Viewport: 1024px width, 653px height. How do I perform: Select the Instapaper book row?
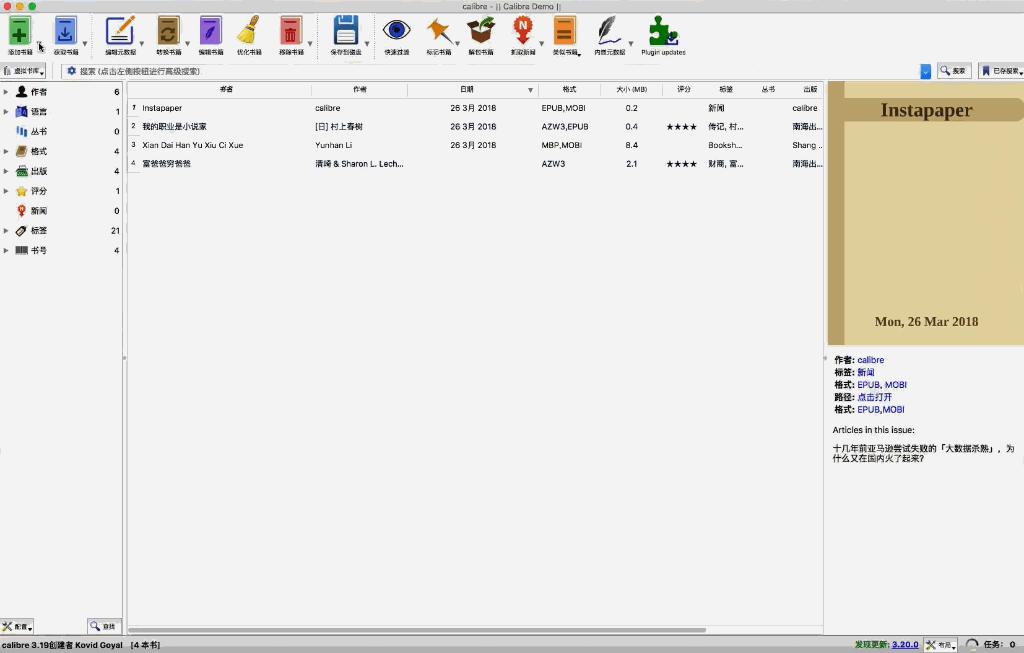click(475, 108)
